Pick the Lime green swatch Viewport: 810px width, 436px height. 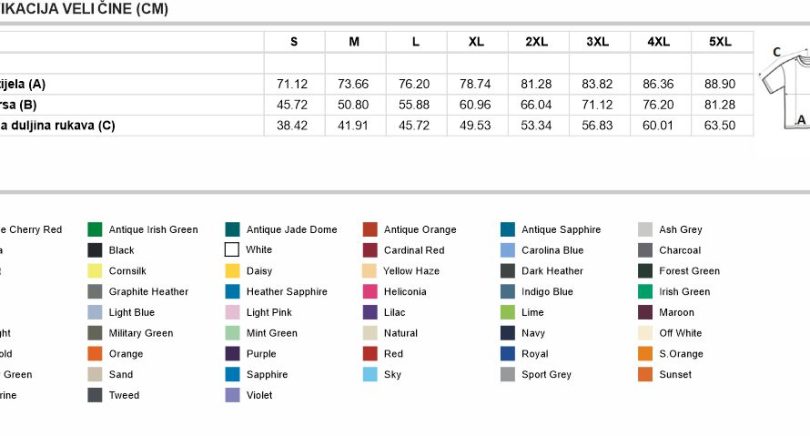point(508,312)
